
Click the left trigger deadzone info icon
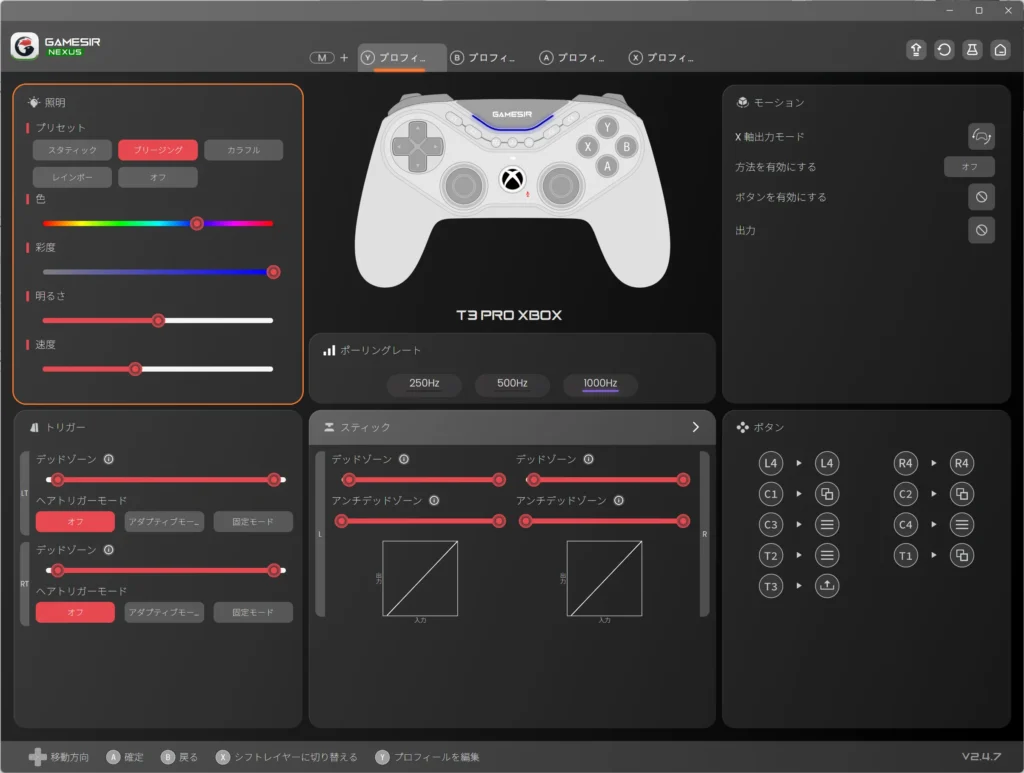108,459
